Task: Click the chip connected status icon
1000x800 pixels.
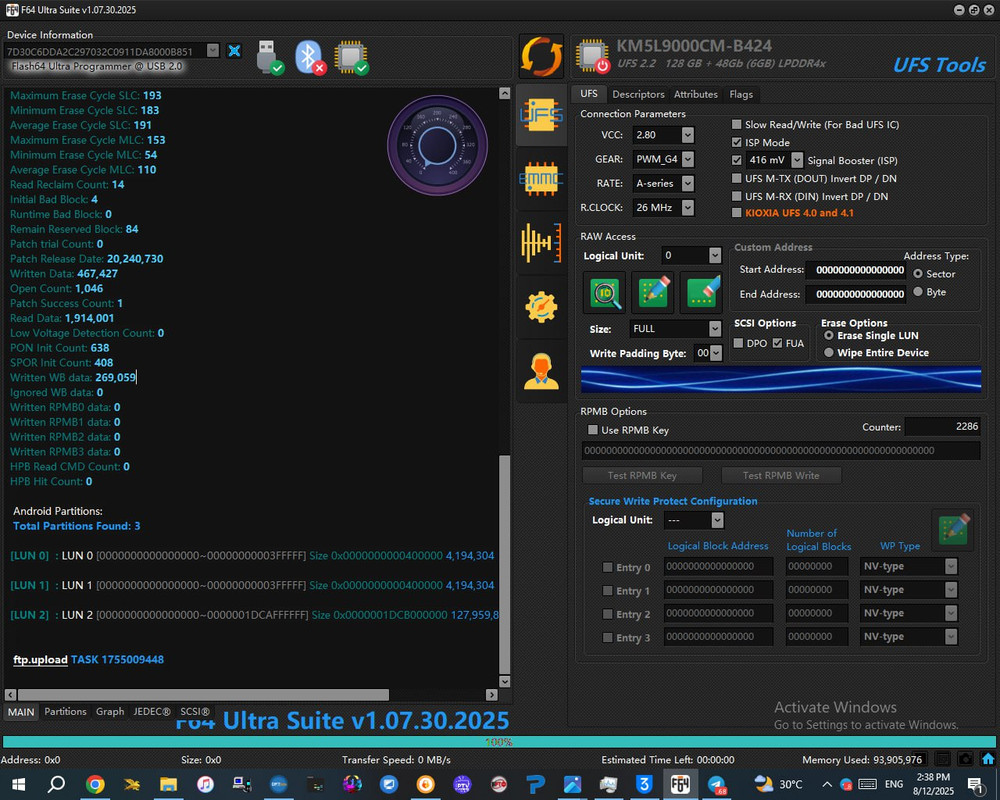Action: click(351, 57)
